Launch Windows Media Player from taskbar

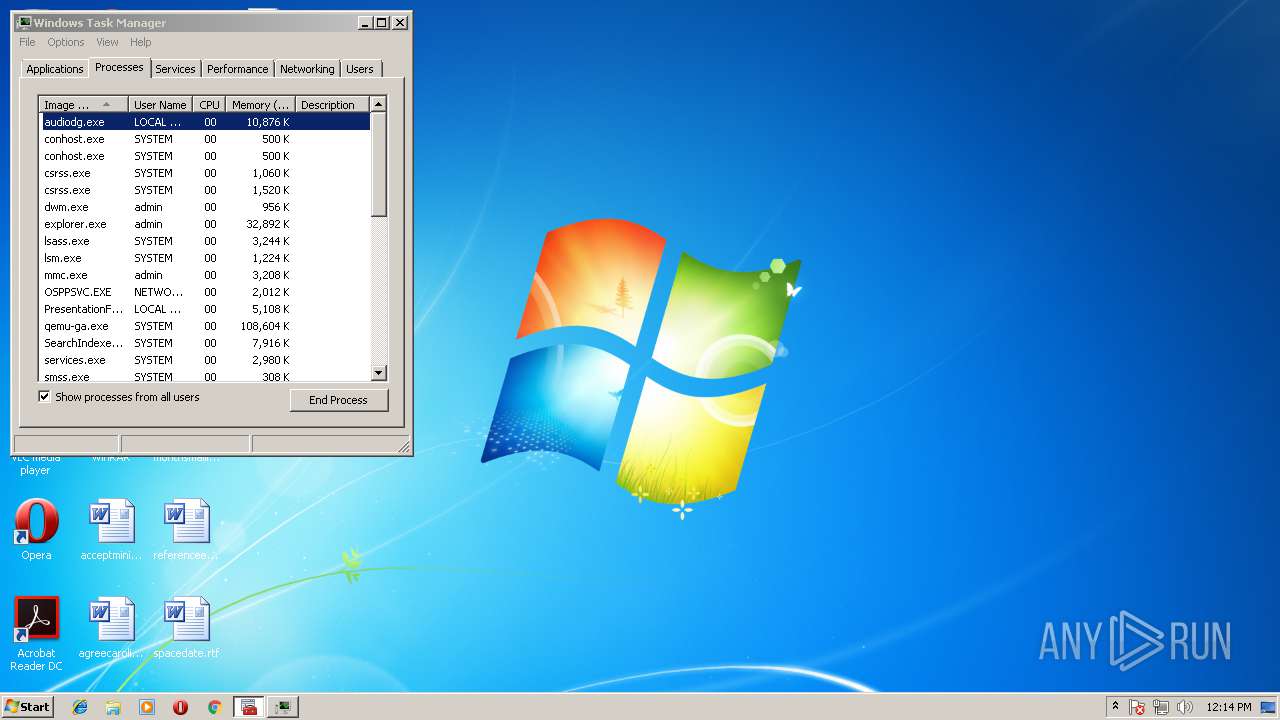(147, 707)
